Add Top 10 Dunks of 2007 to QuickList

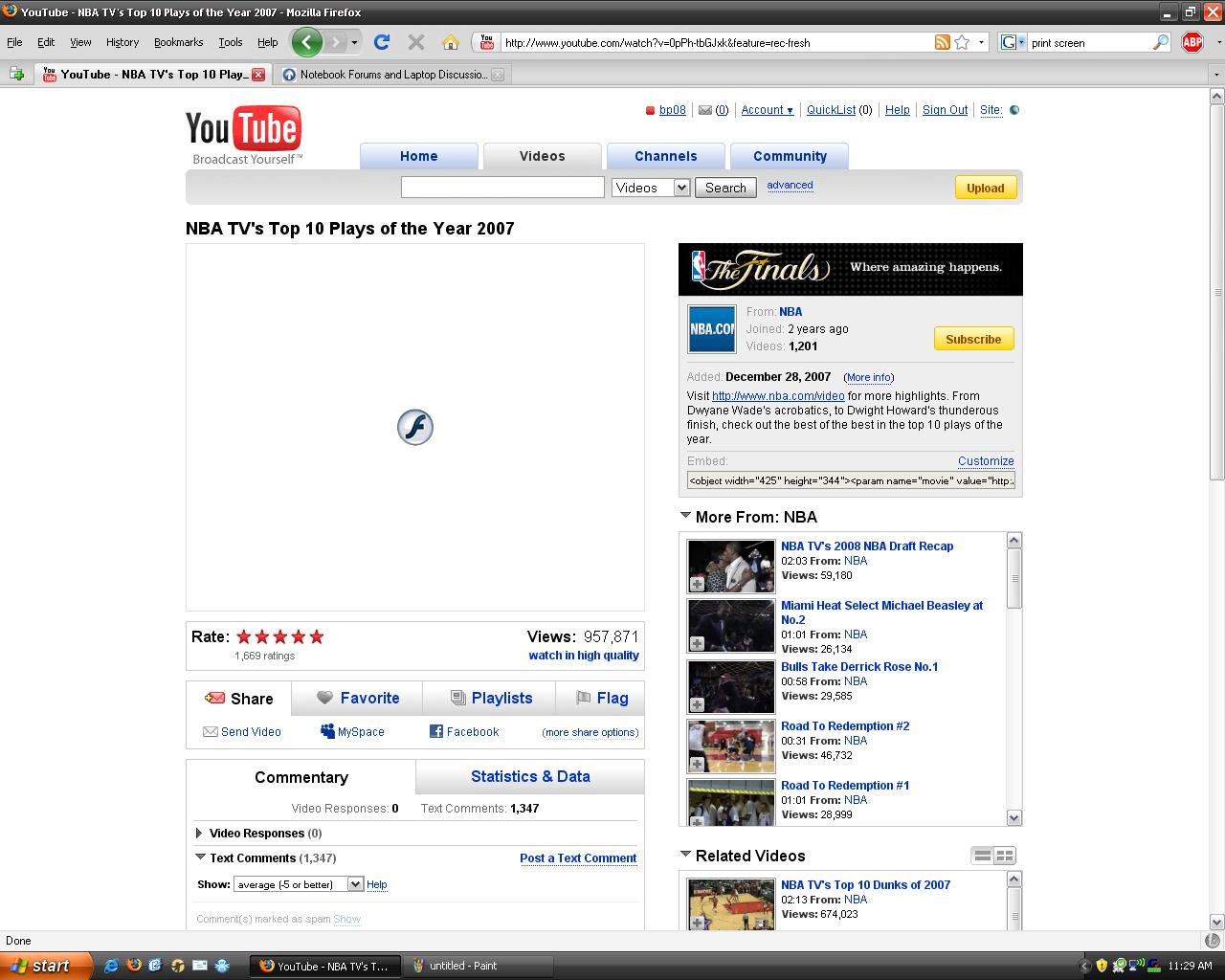697,923
